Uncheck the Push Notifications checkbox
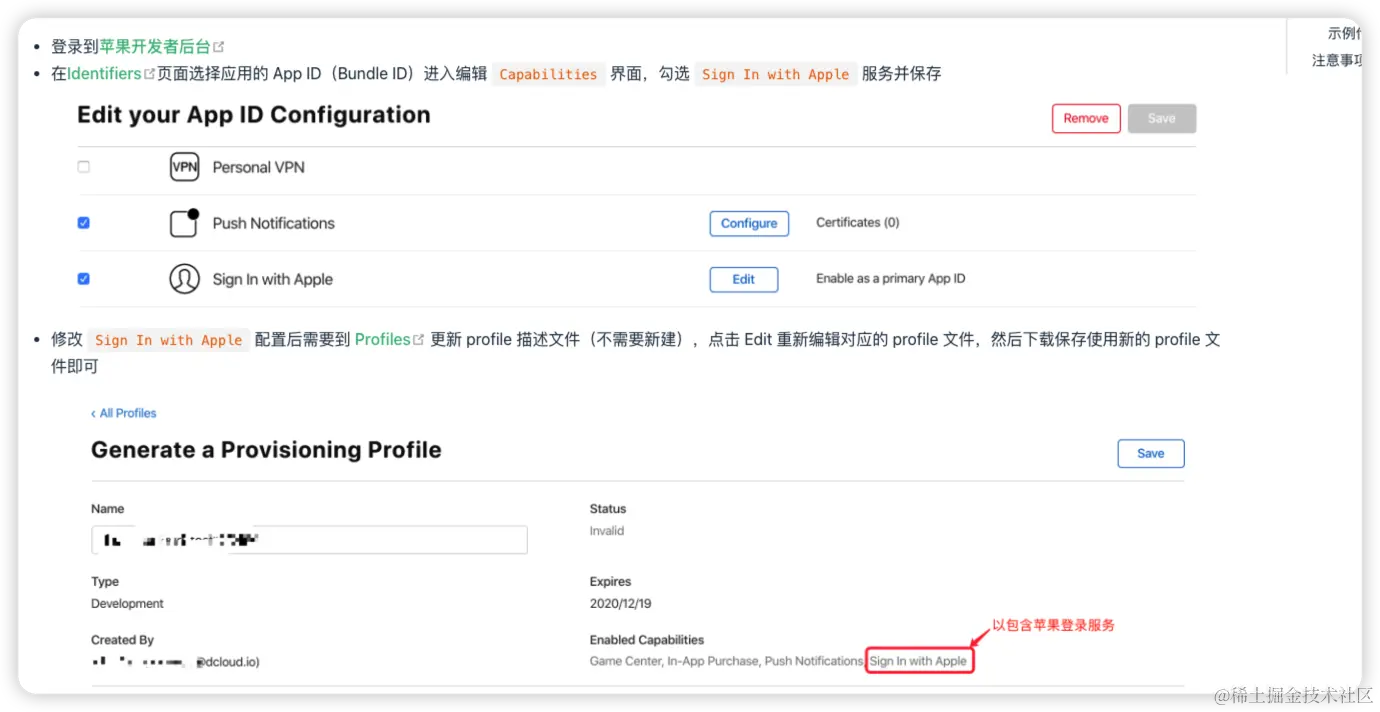This screenshot has height=712, width=1380. point(84,223)
